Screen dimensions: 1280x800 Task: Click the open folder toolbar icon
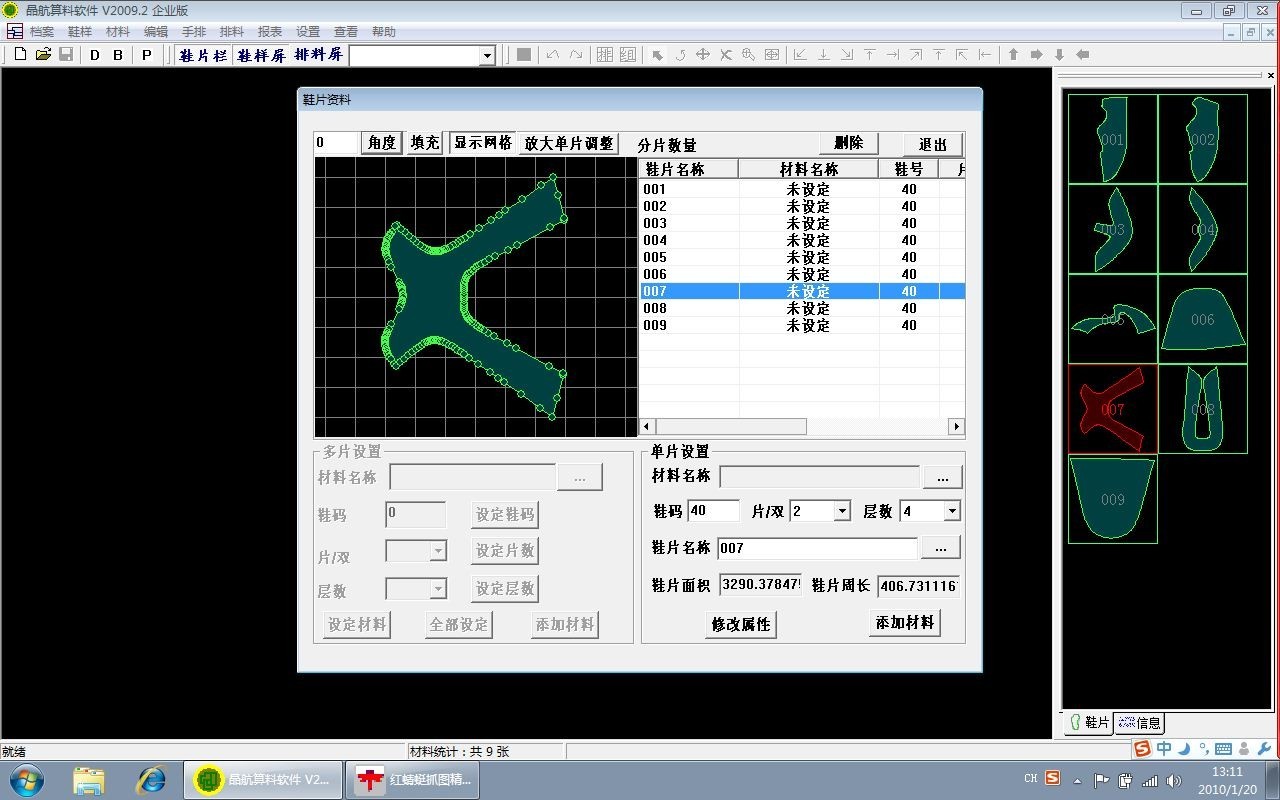(43, 55)
